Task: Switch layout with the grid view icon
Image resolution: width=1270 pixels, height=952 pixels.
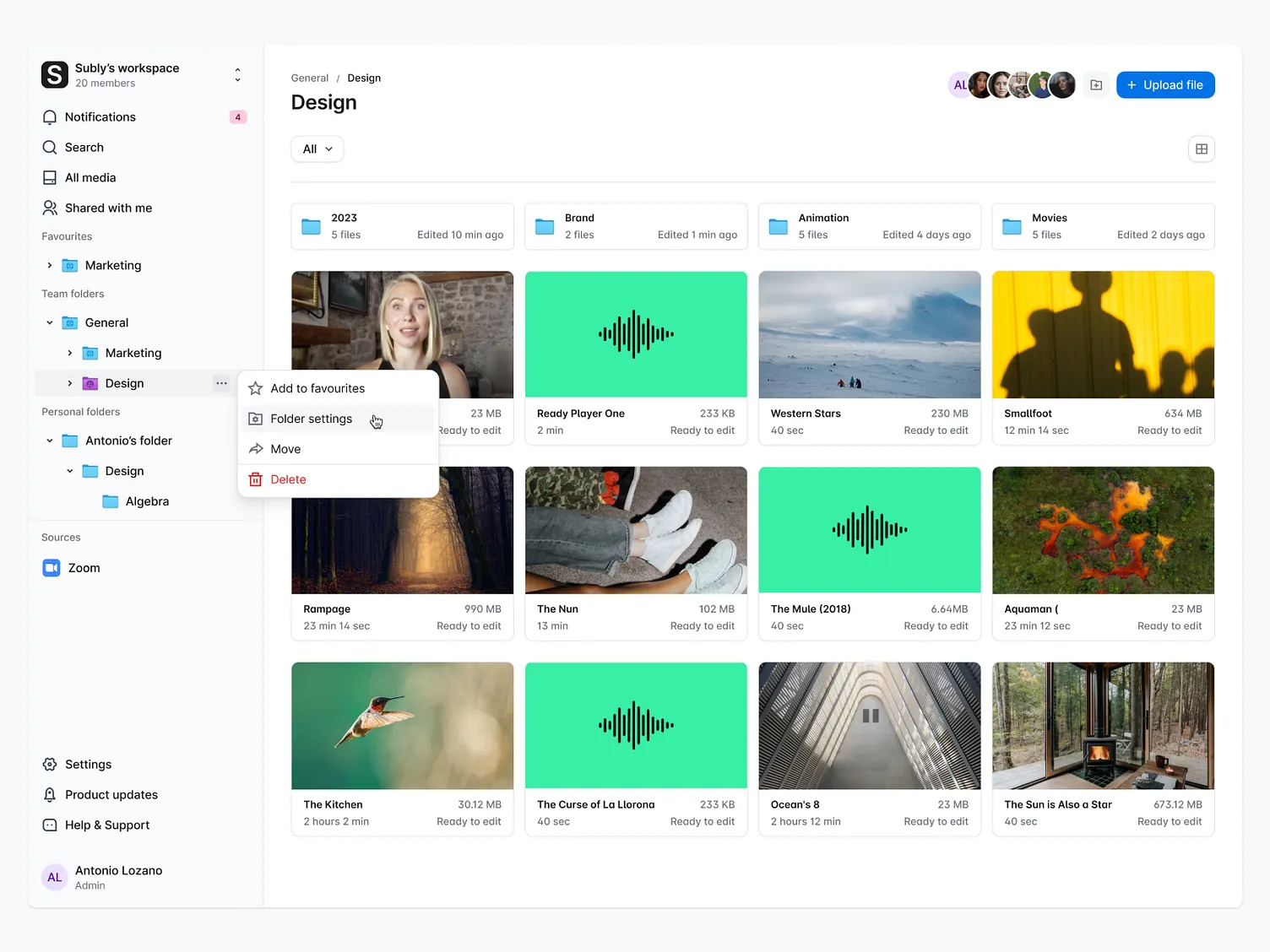Action: click(x=1201, y=149)
